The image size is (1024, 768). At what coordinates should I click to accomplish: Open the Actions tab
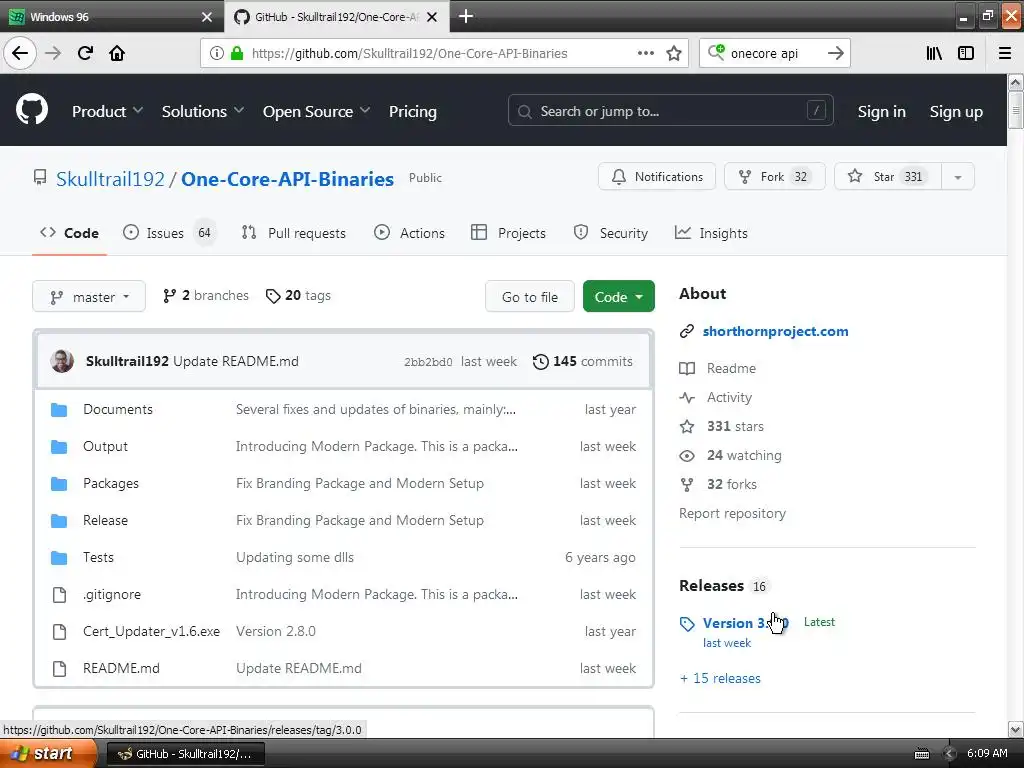pyautogui.click(x=409, y=233)
